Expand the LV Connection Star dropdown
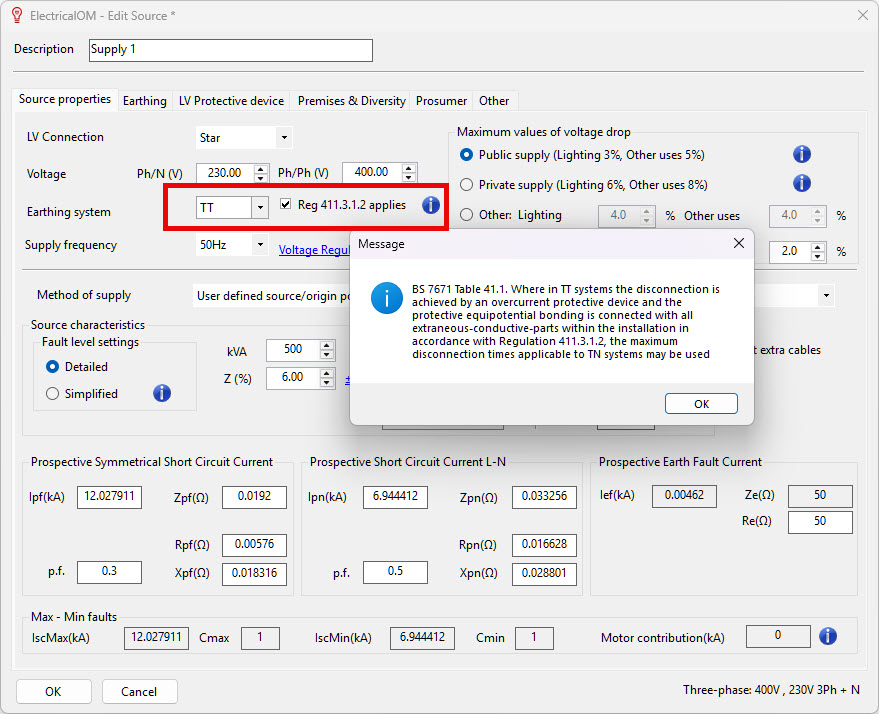This screenshot has height=714, width=879. (284, 138)
